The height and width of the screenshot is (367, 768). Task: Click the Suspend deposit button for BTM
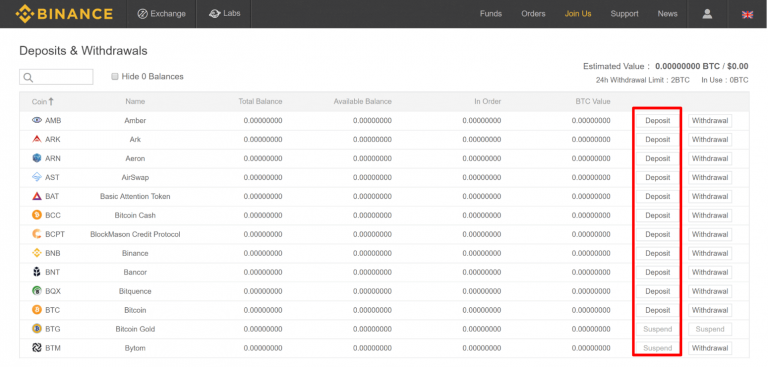point(657,348)
